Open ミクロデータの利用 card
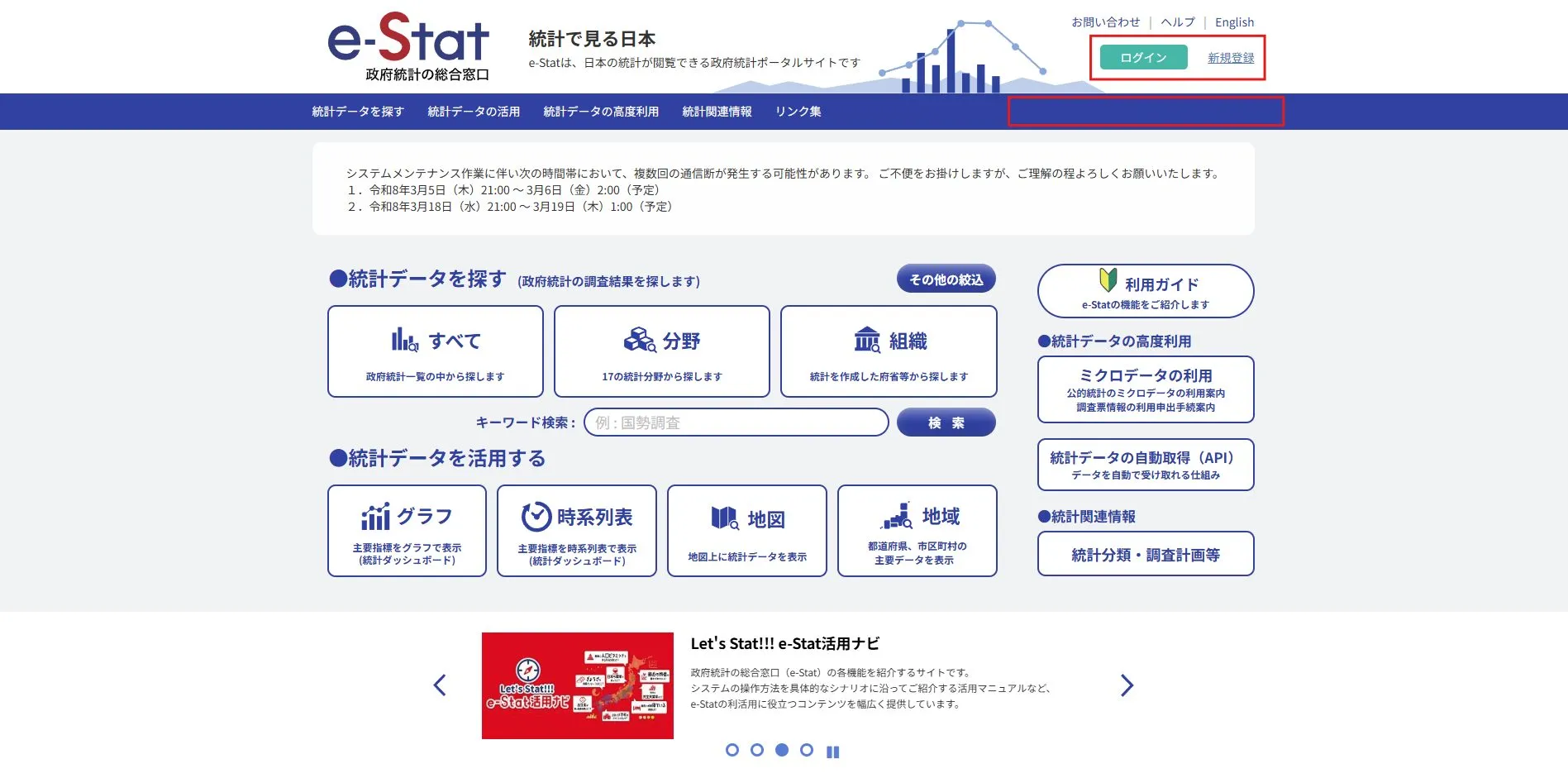The width and height of the screenshot is (1568, 778). (x=1146, y=389)
